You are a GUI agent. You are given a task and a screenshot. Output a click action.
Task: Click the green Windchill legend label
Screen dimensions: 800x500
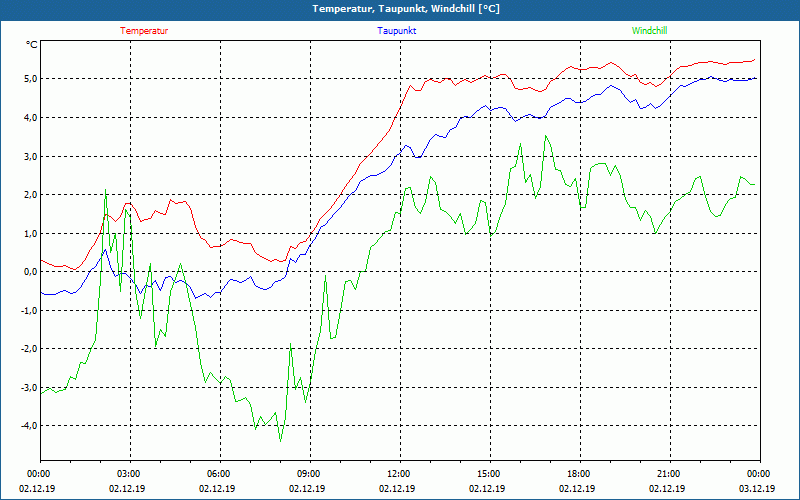(x=649, y=31)
